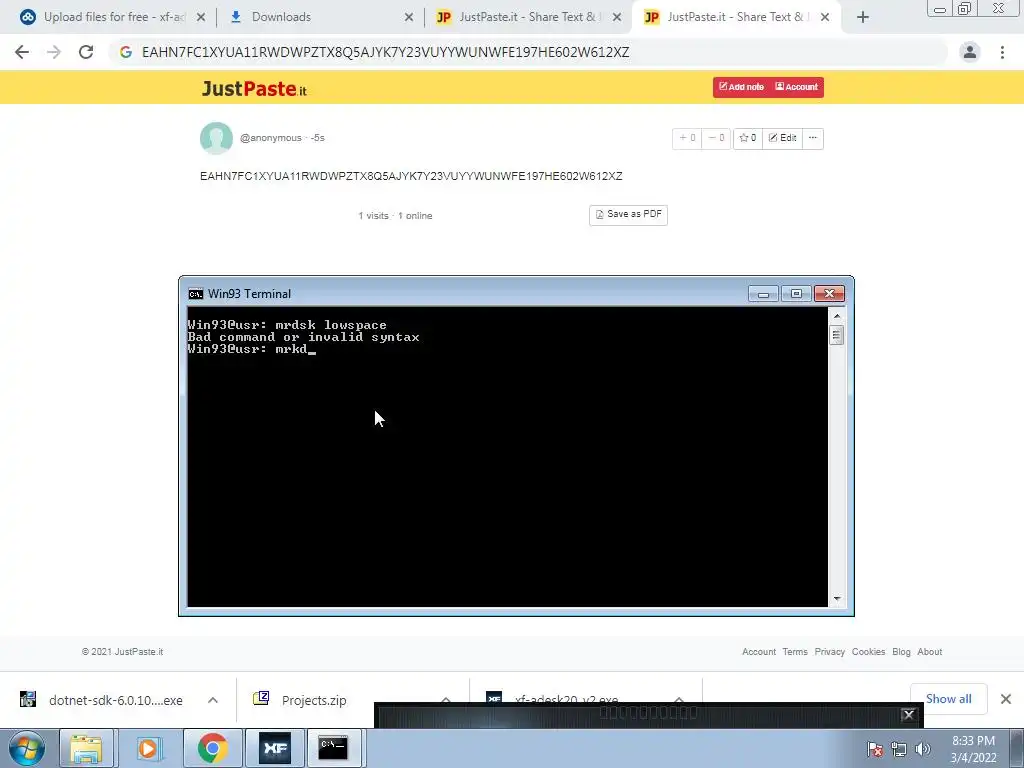The width and height of the screenshot is (1024, 768).
Task: Open the footer About link
Action: point(929,652)
